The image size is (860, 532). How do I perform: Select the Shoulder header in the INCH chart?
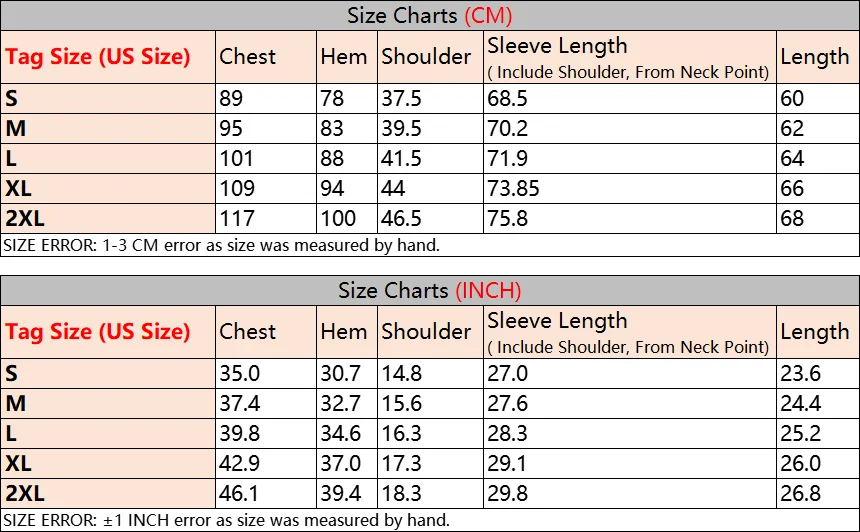coord(426,332)
